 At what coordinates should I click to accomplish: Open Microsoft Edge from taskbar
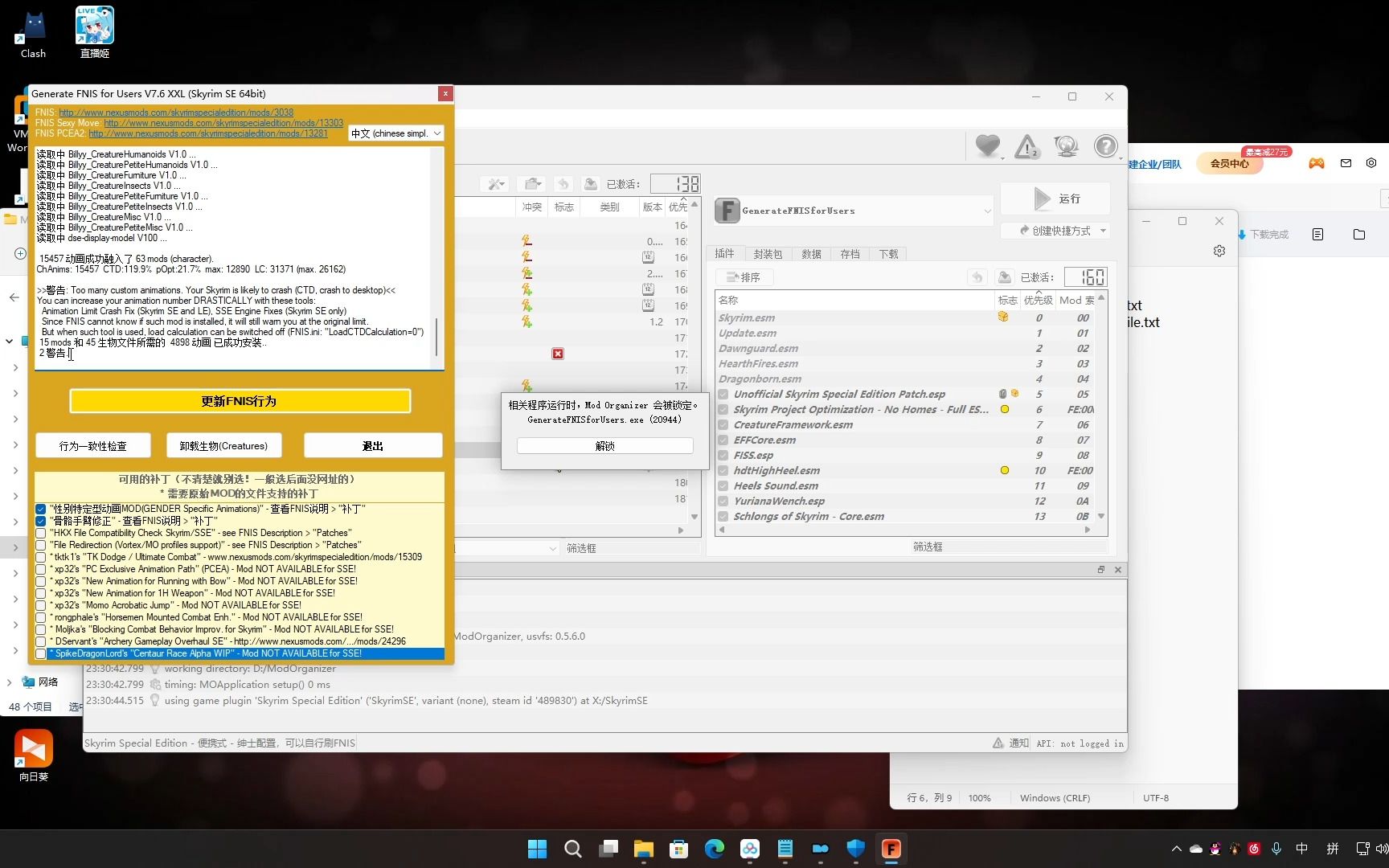714,849
